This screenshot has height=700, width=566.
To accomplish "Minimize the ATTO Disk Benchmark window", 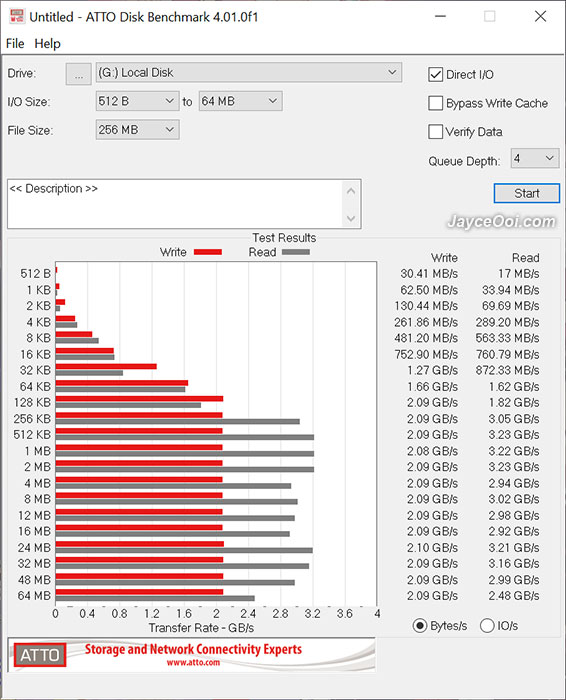I will pos(441,17).
